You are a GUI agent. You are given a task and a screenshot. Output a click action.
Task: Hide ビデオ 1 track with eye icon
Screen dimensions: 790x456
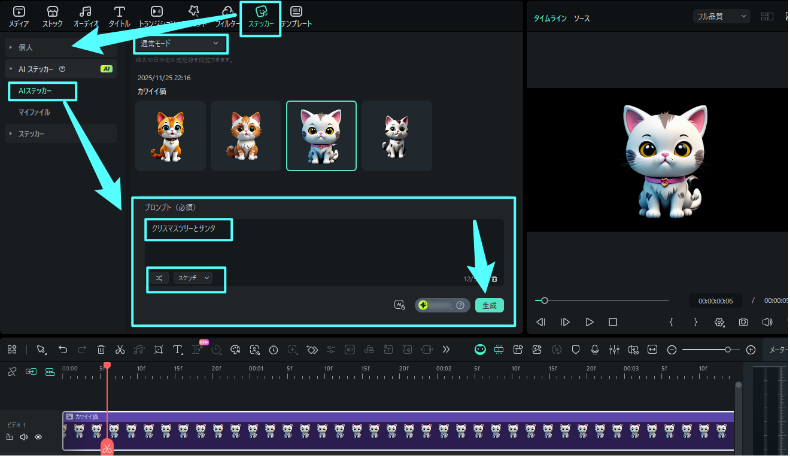pyautogui.click(x=38, y=436)
